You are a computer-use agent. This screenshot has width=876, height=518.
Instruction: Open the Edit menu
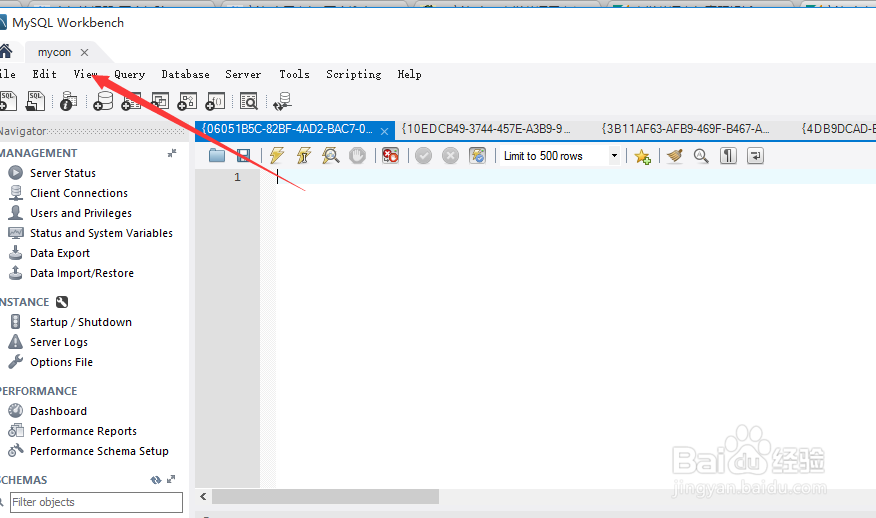44,74
